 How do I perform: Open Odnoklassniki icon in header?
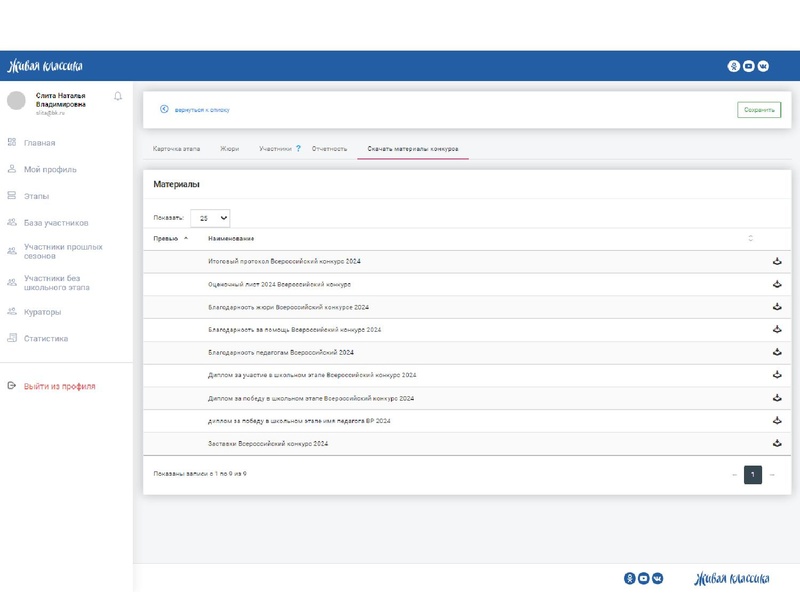click(x=733, y=66)
